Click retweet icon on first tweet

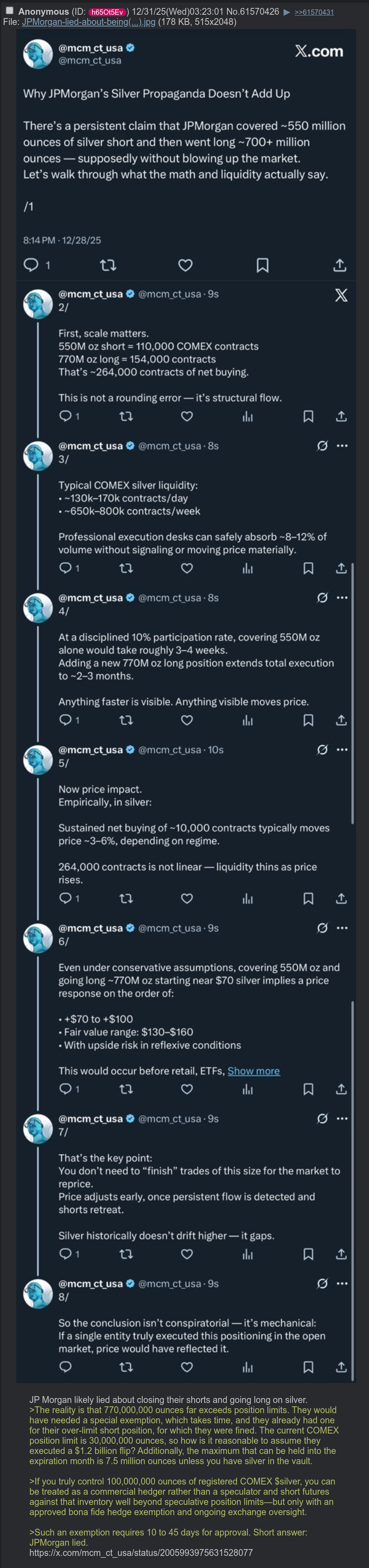(108, 265)
